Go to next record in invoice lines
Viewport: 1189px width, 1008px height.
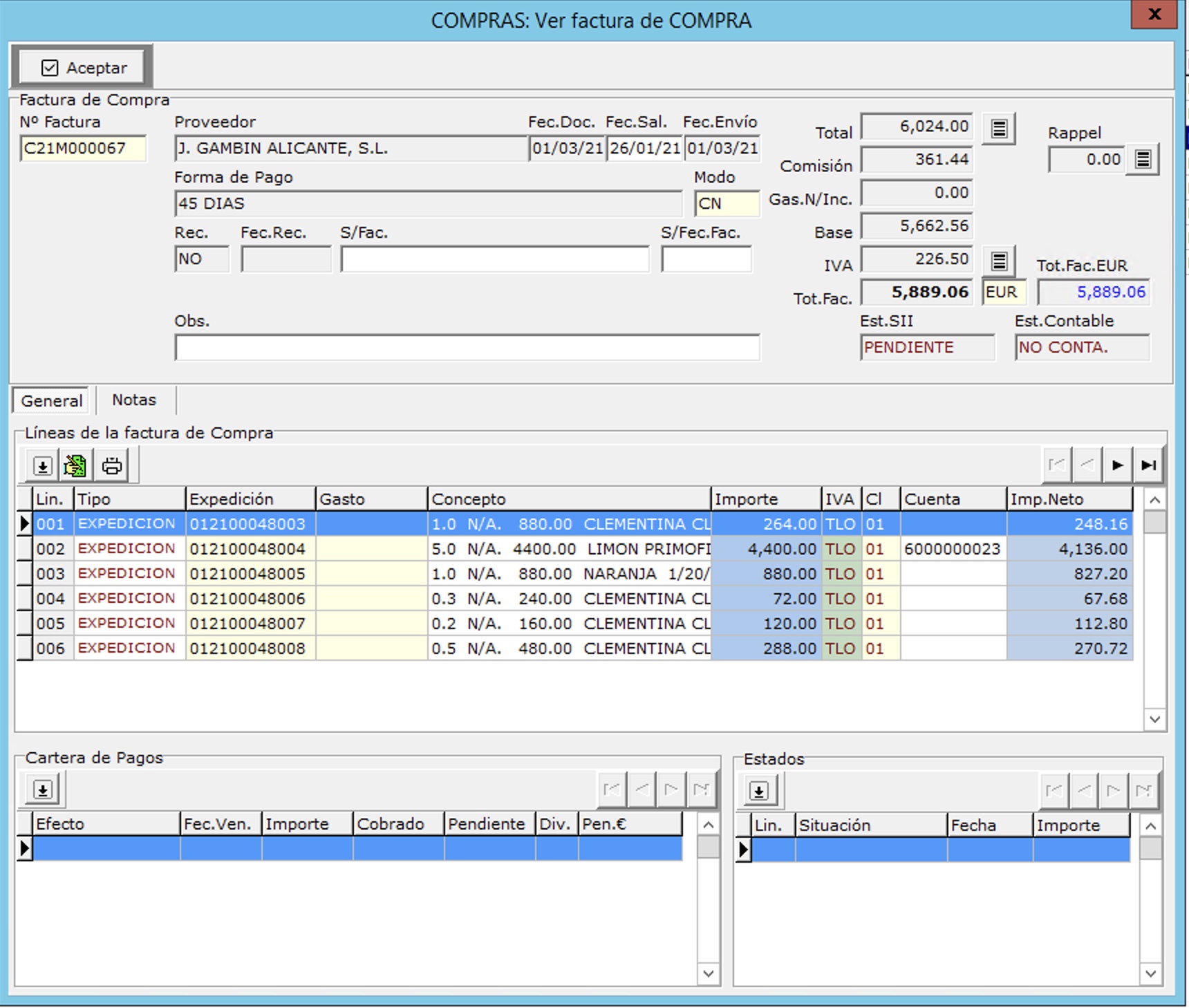coord(1117,465)
